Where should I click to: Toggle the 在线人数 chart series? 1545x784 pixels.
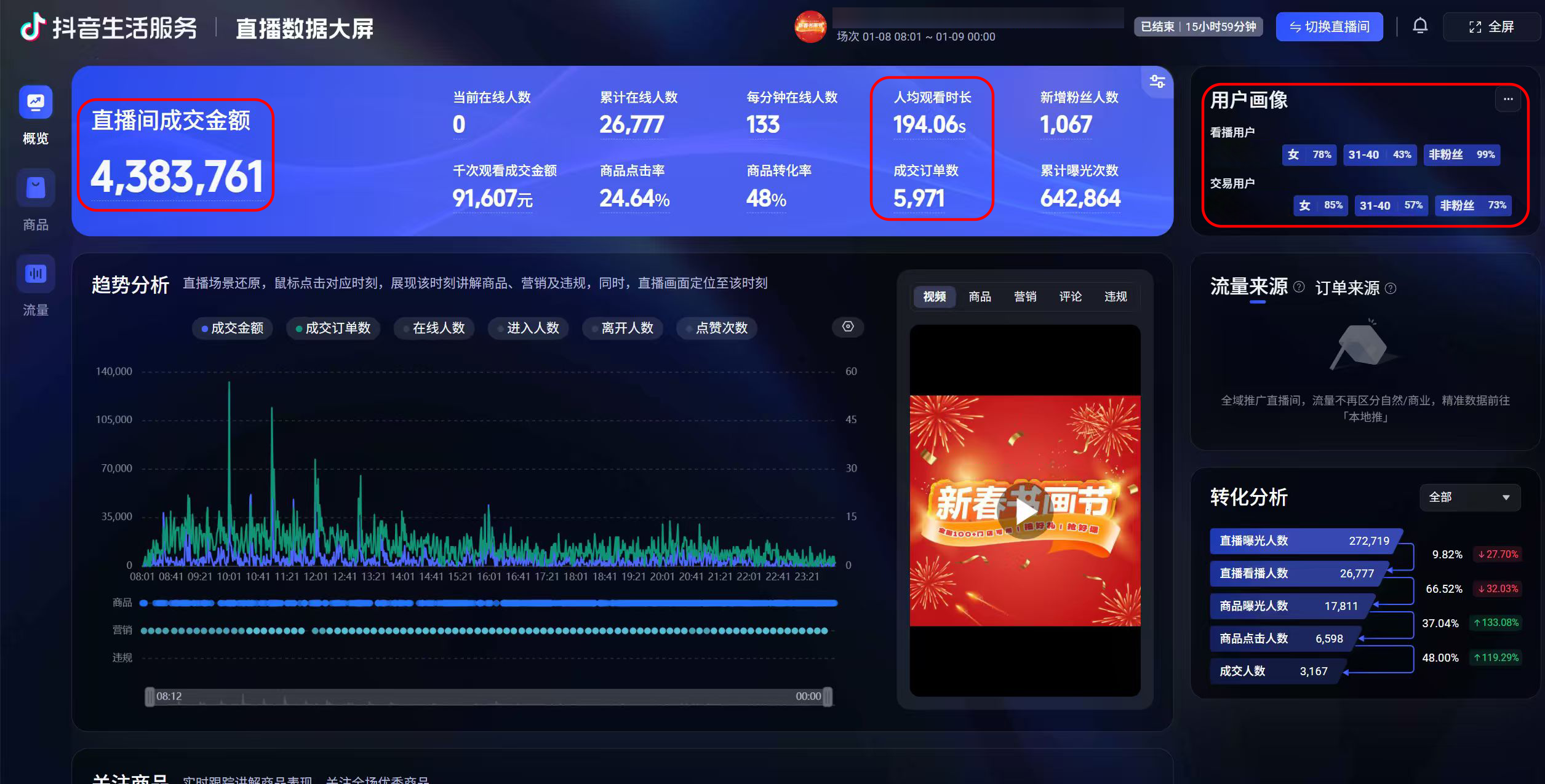tap(434, 328)
